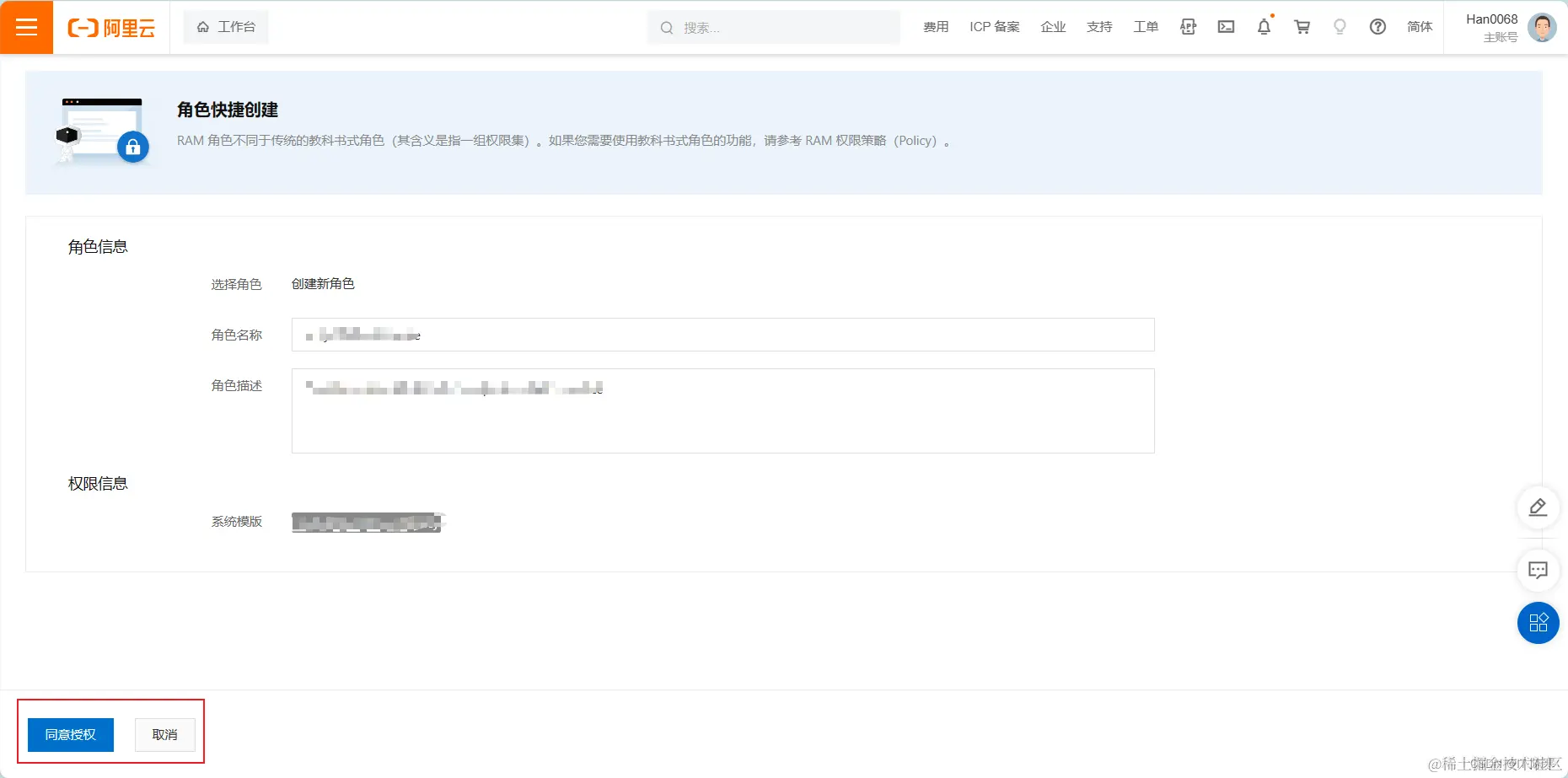Click the Alibaba Cloud logo
The image size is (1568, 778).
tap(111, 28)
